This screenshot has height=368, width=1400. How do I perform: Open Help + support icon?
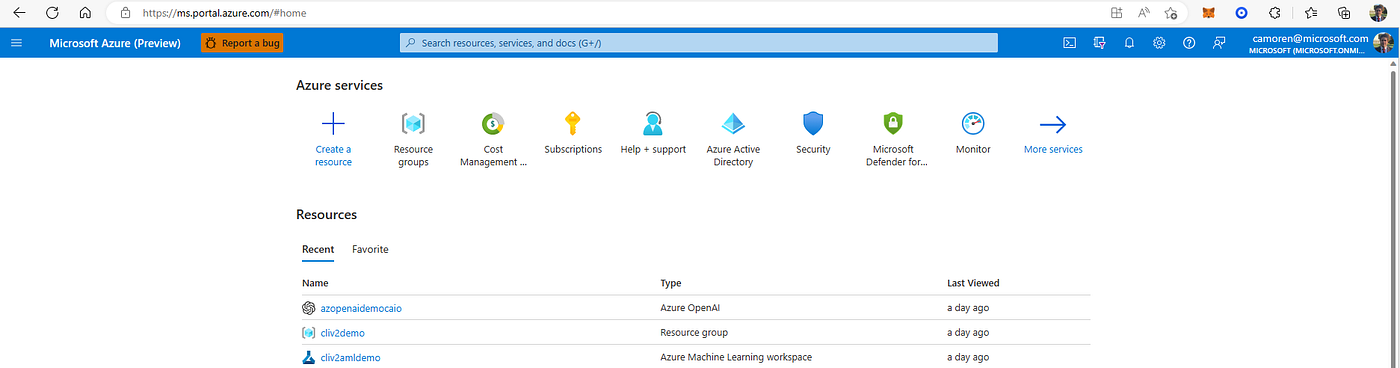click(653, 124)
